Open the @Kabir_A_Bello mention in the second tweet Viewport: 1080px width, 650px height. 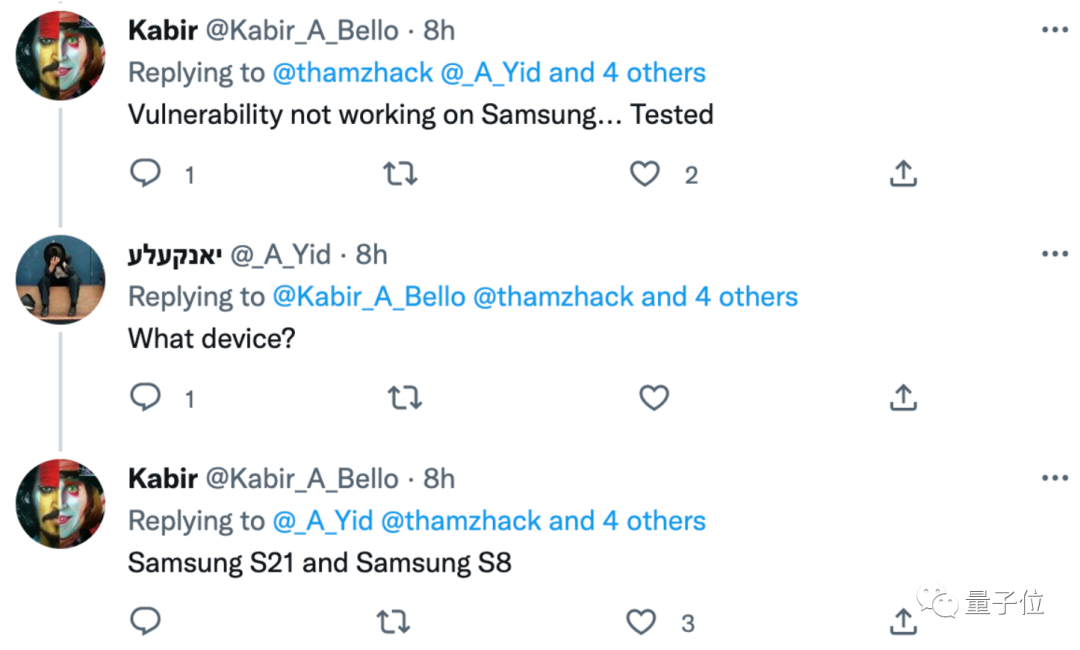[368, 297]
